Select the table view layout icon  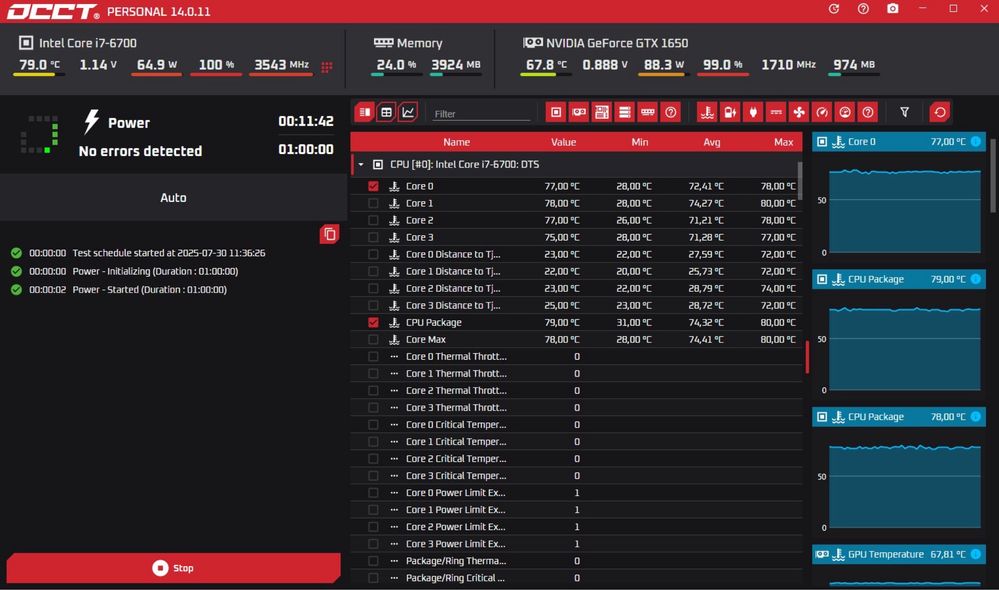[386, 112]
